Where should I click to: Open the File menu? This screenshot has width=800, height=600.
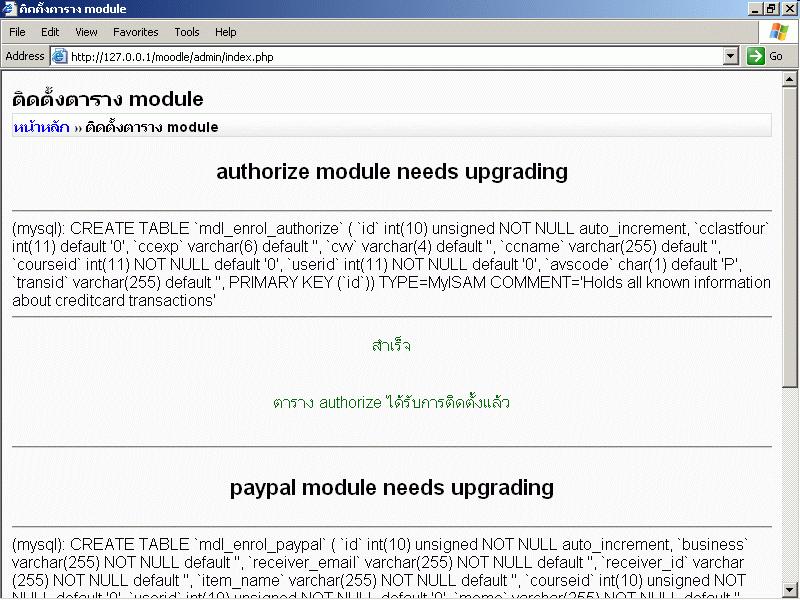click(x=17, y=32)
